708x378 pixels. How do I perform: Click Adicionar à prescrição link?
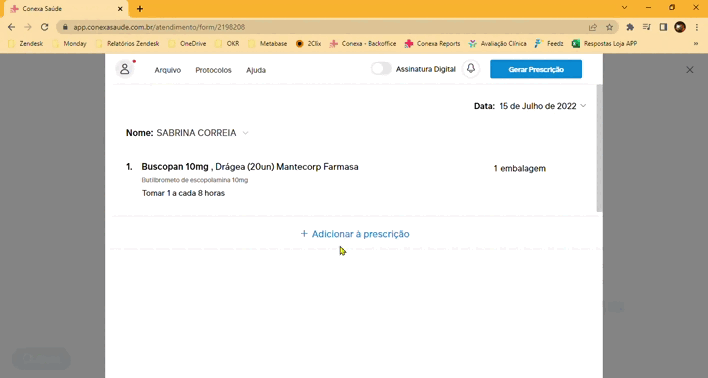pyautogui.click(x=355, y=233)
